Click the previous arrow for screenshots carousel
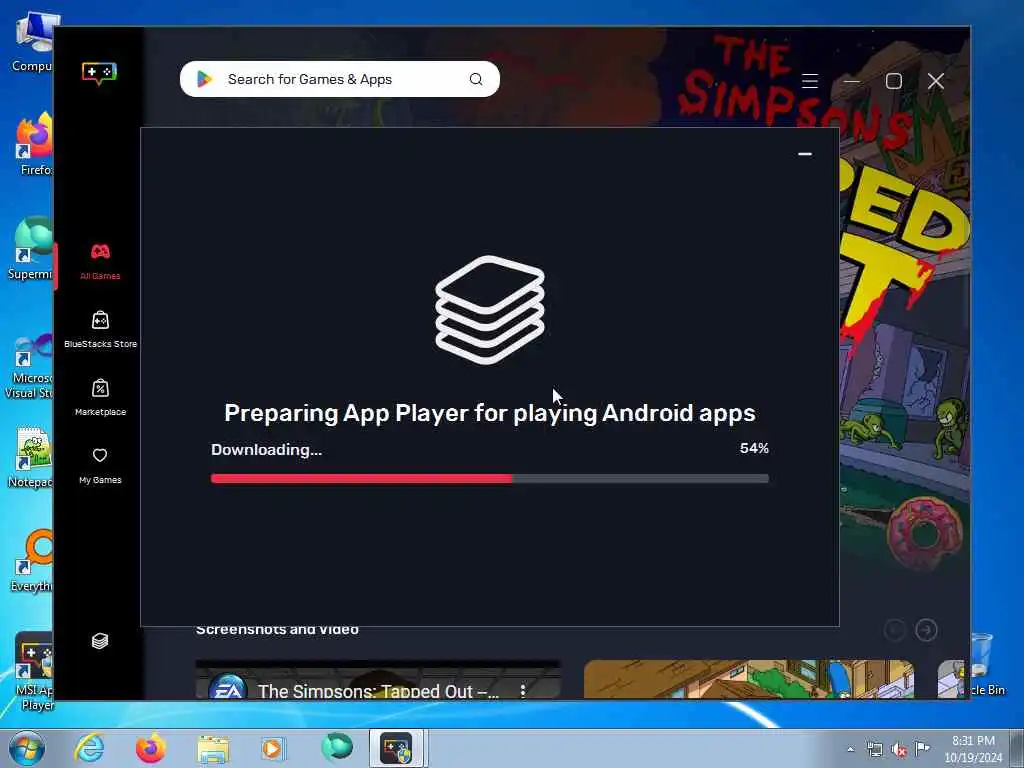 pyautogui.click(x=895, y=630)
